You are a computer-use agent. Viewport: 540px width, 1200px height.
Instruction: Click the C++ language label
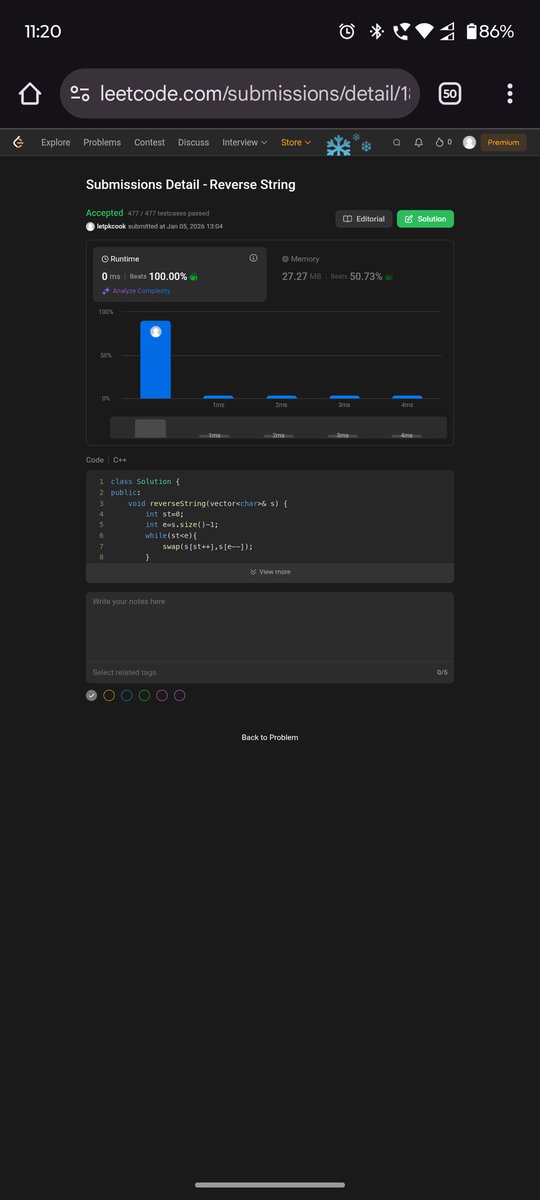120,460
